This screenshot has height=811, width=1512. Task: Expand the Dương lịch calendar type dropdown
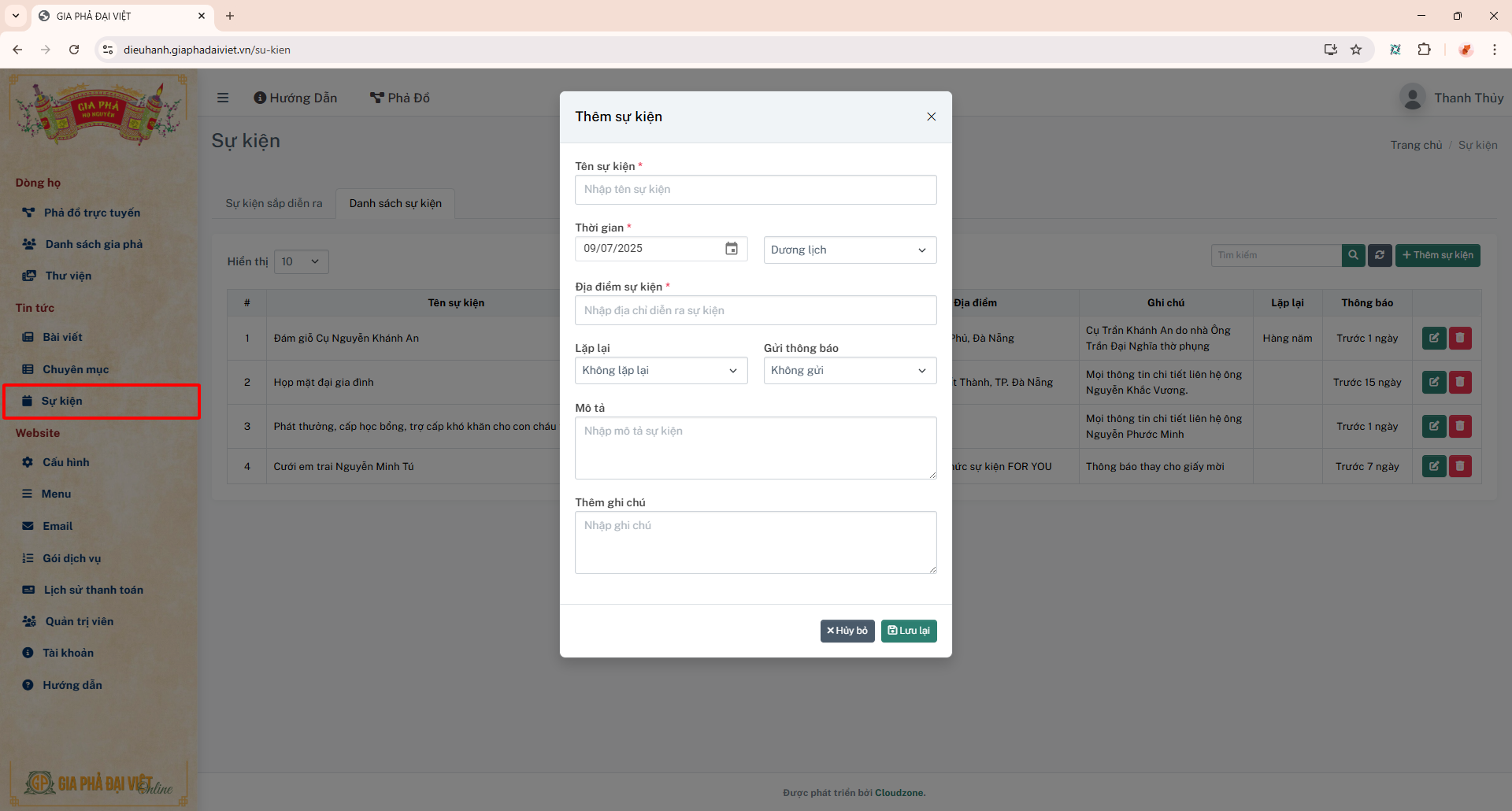[850, 250]
